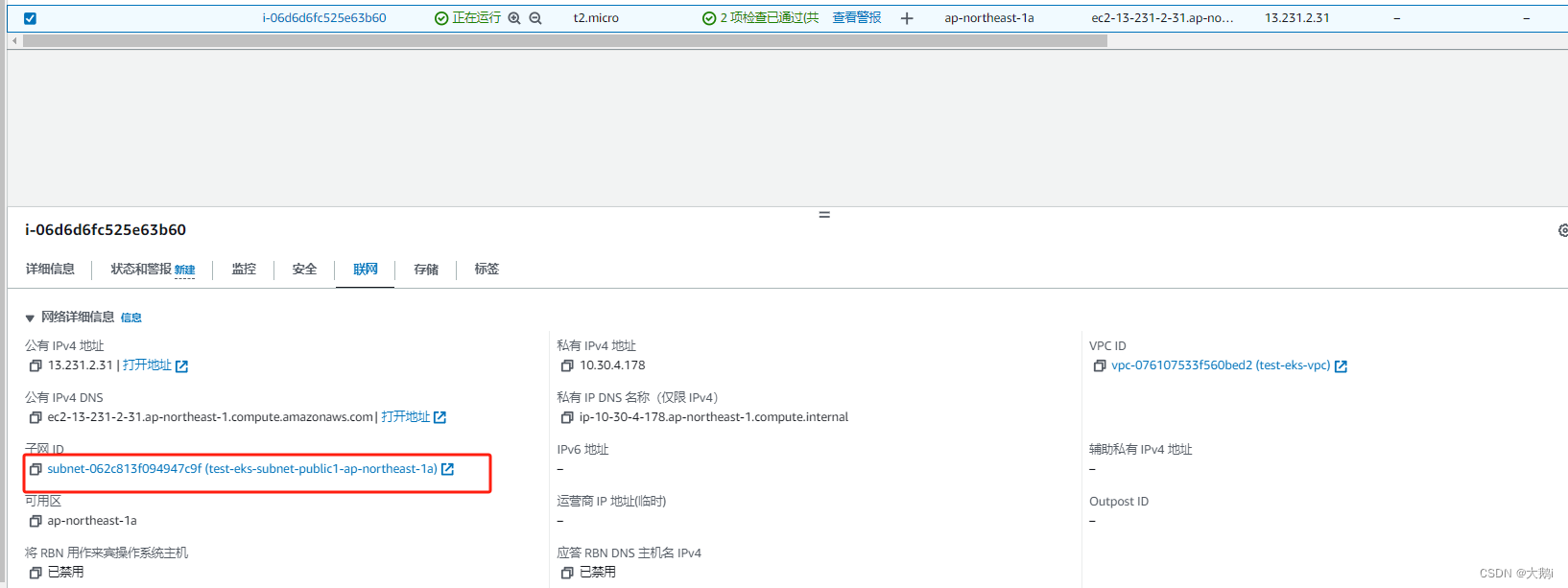Open subnet-062c813f094947c9f link
Screen dimensions: 1568x588
point(242,469)
